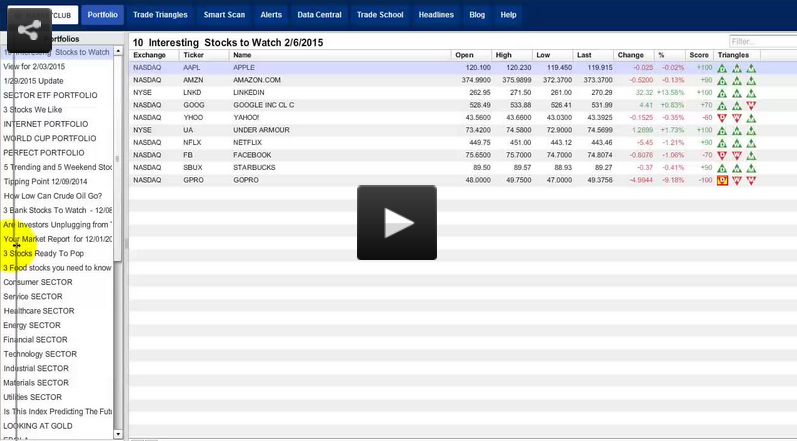Click the GPRO ticker cell
This screenshot has width=797, height=441.
point(192,180)
